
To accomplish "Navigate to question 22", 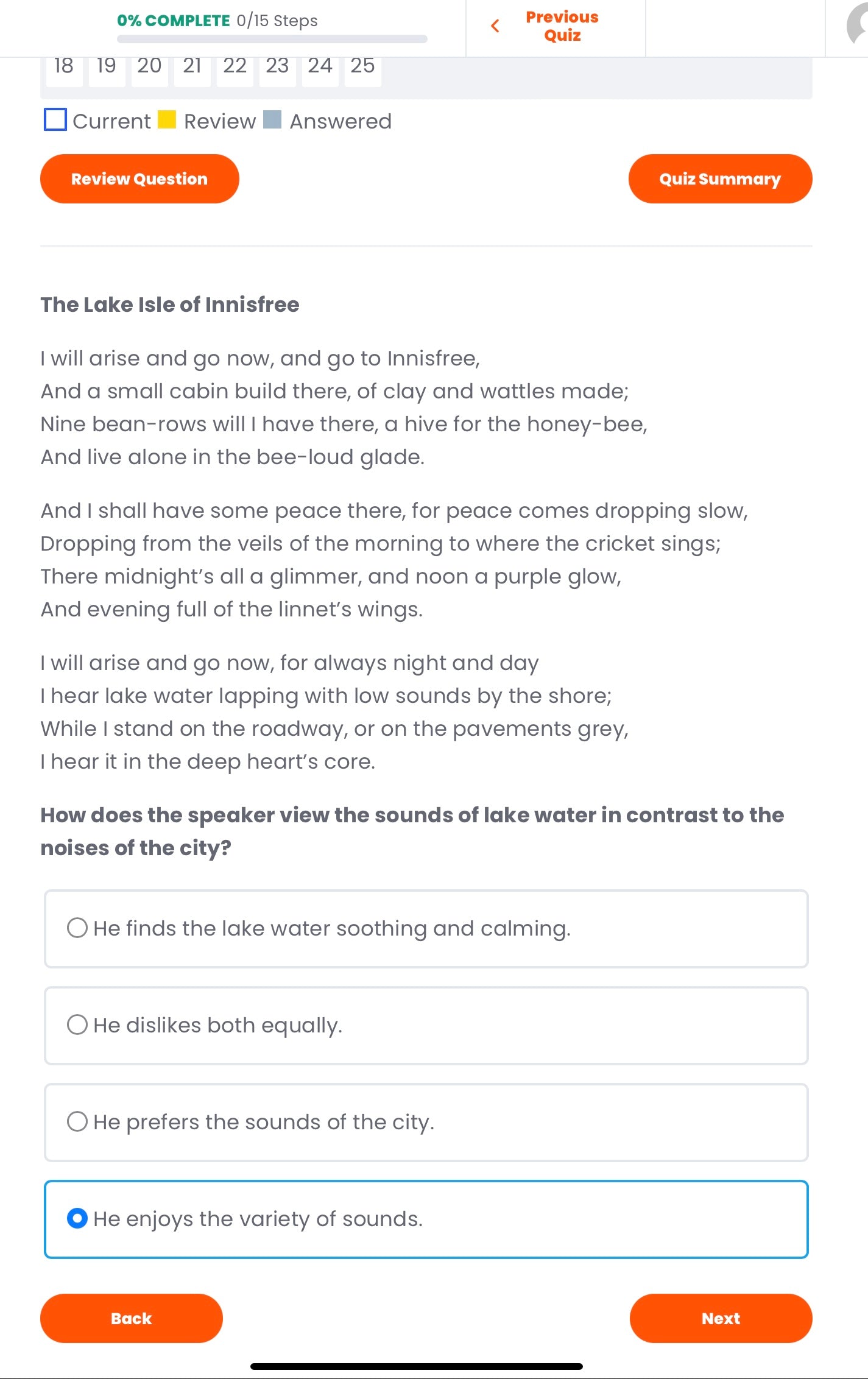I will pos(235,67).
